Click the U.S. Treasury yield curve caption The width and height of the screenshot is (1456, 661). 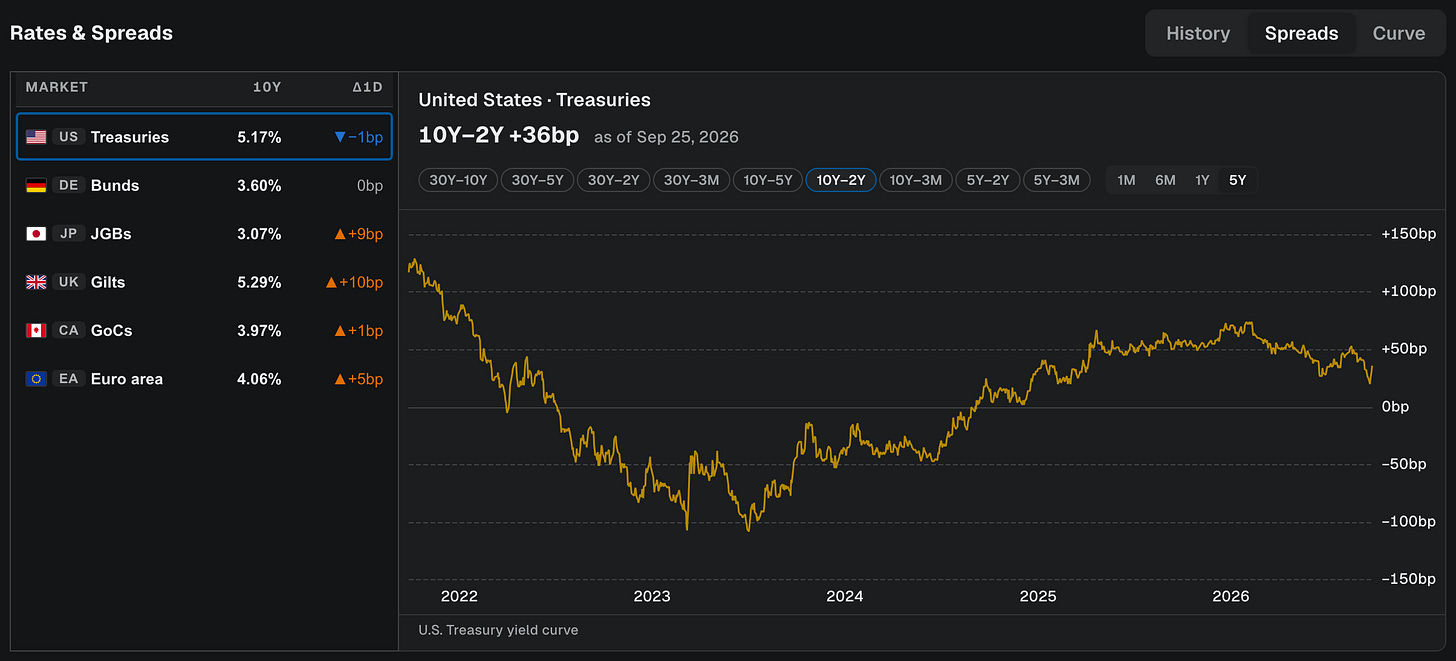(x=498, y=630)
